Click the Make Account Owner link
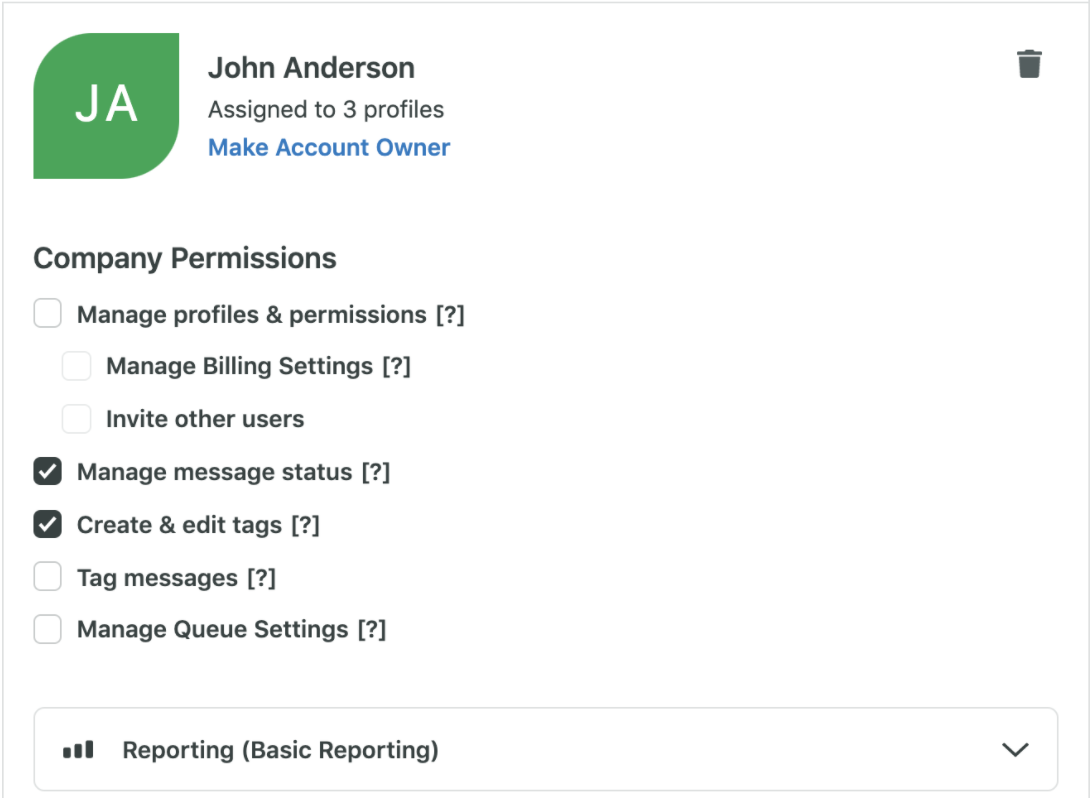This screenshot has width=1090, height=800. click(x=329, y=147)
